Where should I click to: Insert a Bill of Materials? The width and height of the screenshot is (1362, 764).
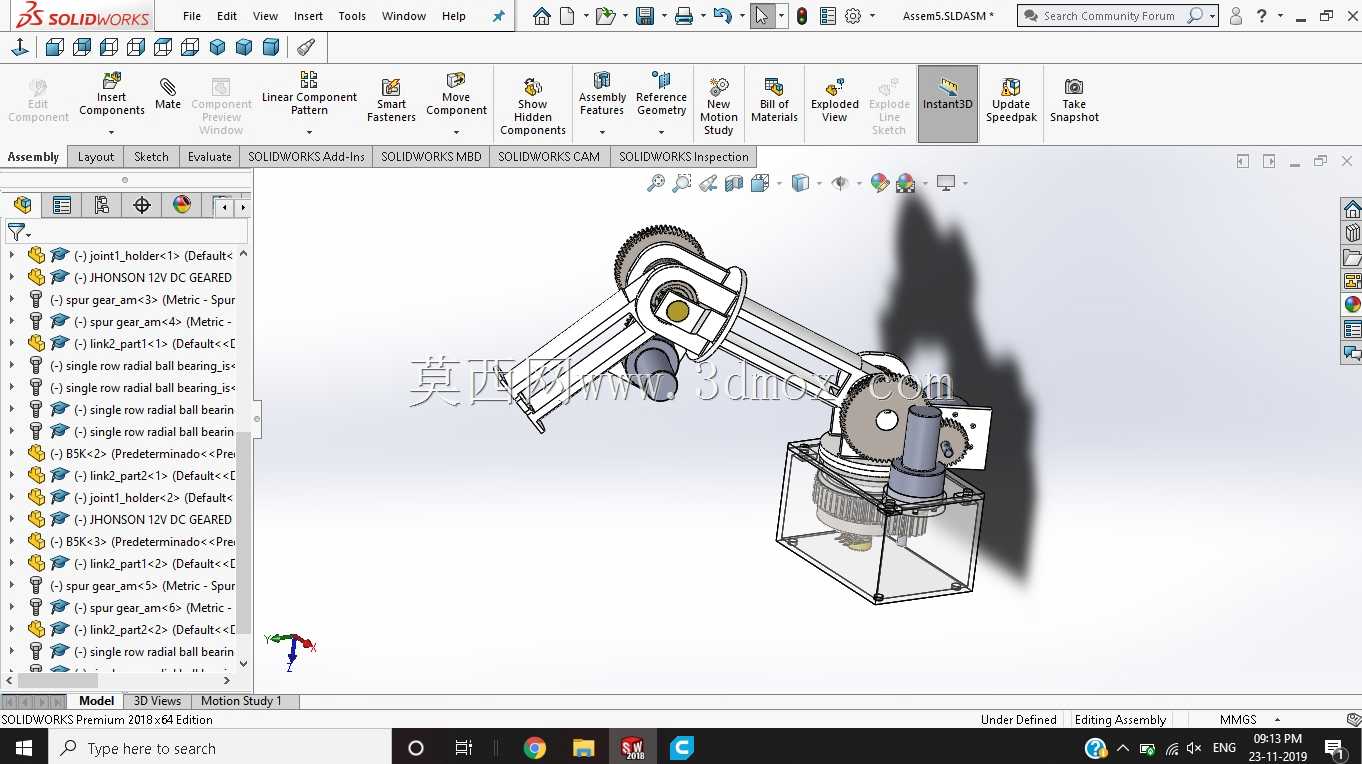pos(774,100)
